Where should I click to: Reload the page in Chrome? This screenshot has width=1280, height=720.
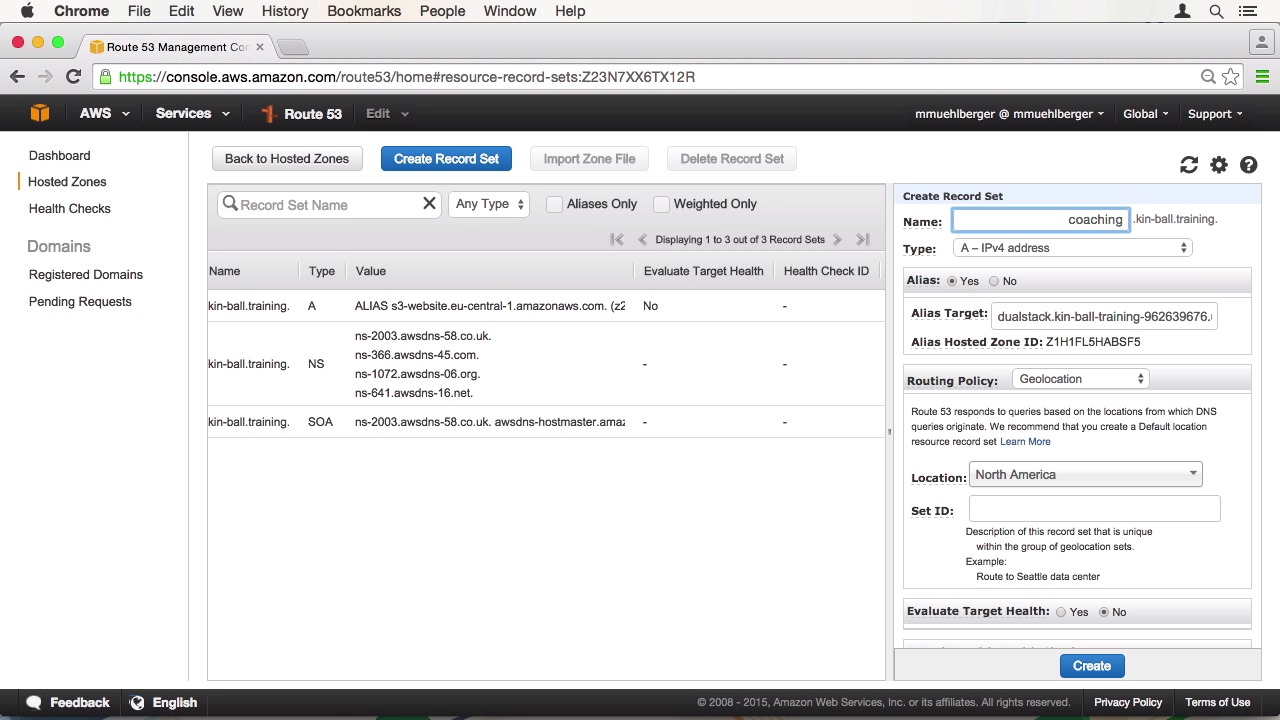pyautogui.click(x=73, y=76)
